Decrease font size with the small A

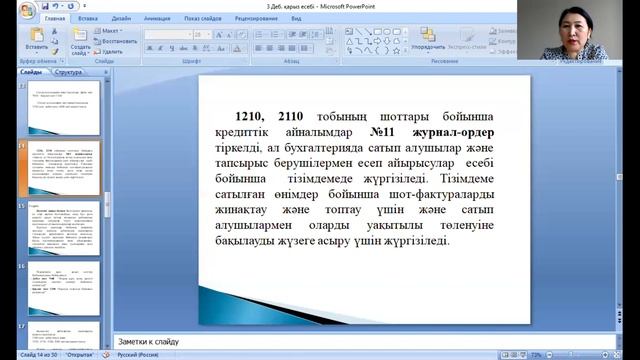pyautogui.click(x=229, y=35)
